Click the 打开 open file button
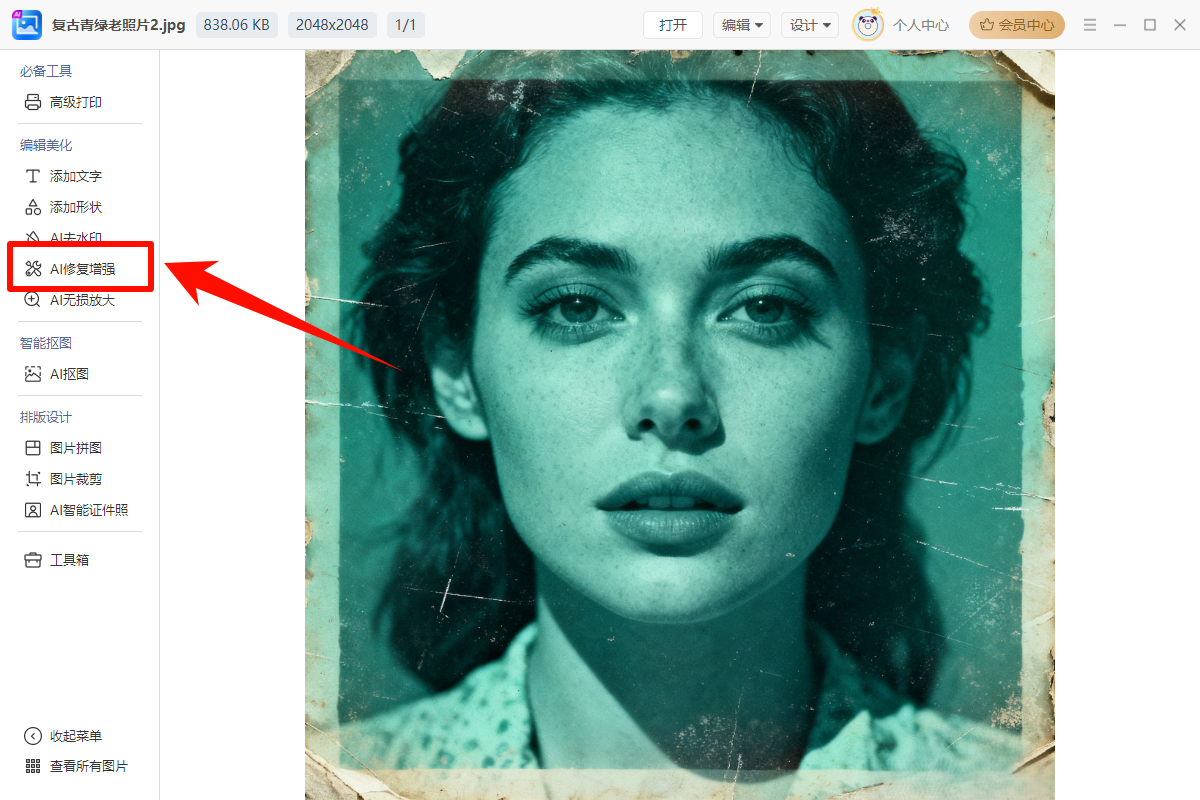This screenshot has width=1200, height=800. pos(673,25)
